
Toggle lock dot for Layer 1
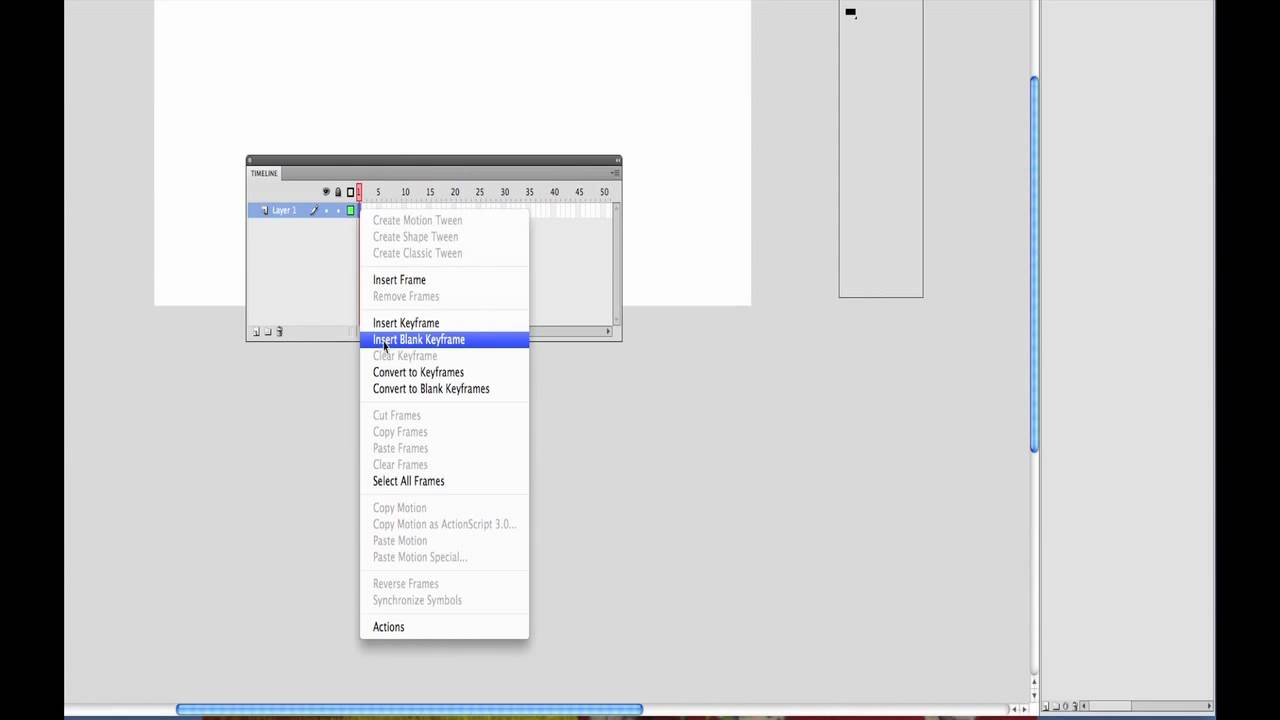click(338, 211)
